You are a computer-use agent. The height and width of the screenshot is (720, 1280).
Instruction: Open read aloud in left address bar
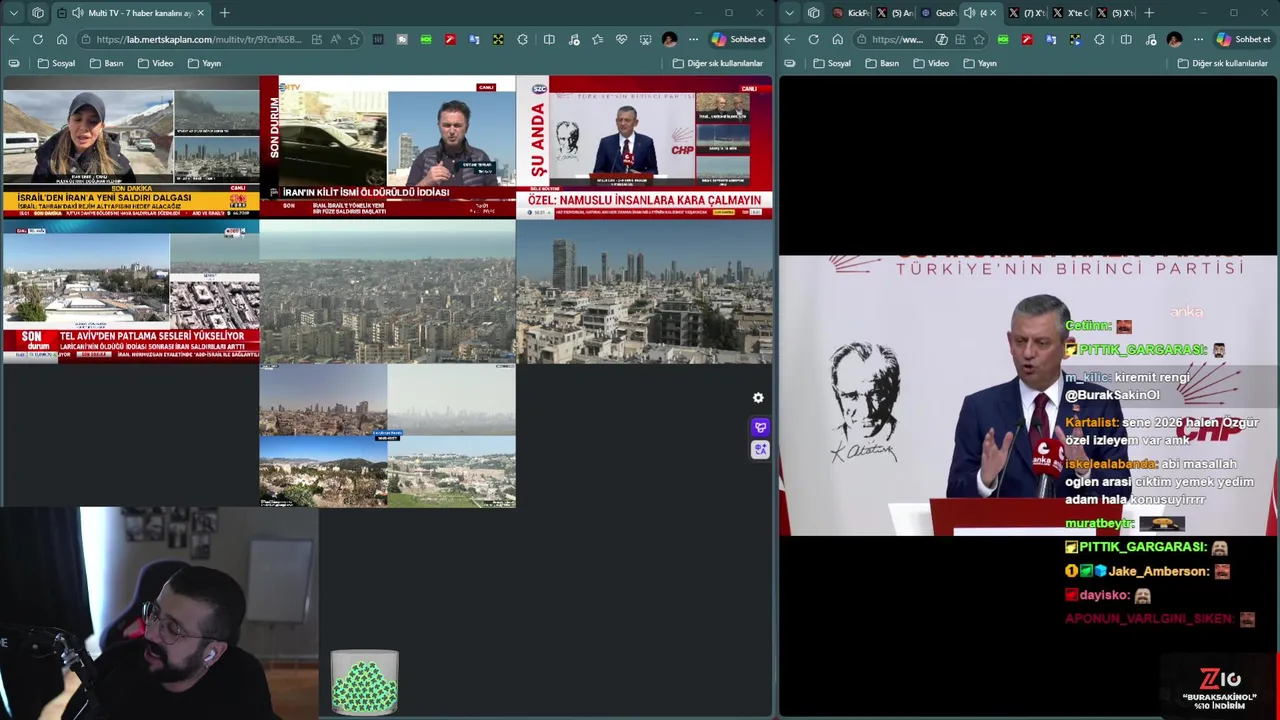(x=336, y=39)
